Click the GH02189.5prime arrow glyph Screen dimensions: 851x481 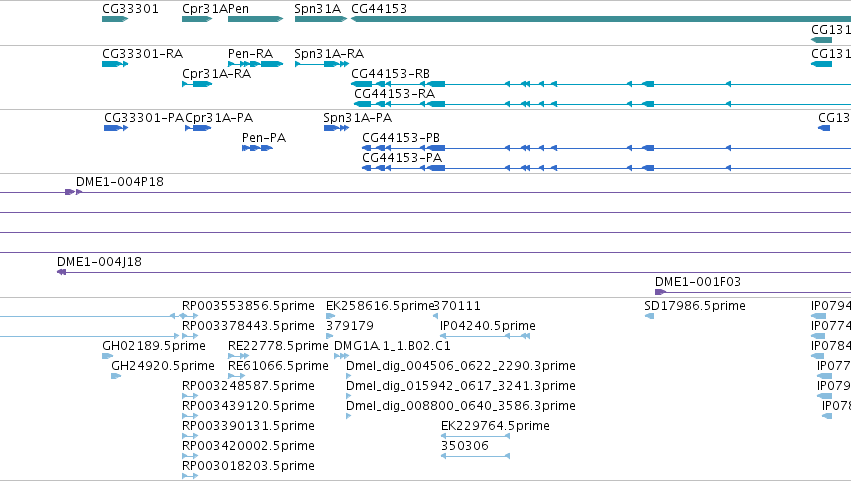click(x=107, y=356)
